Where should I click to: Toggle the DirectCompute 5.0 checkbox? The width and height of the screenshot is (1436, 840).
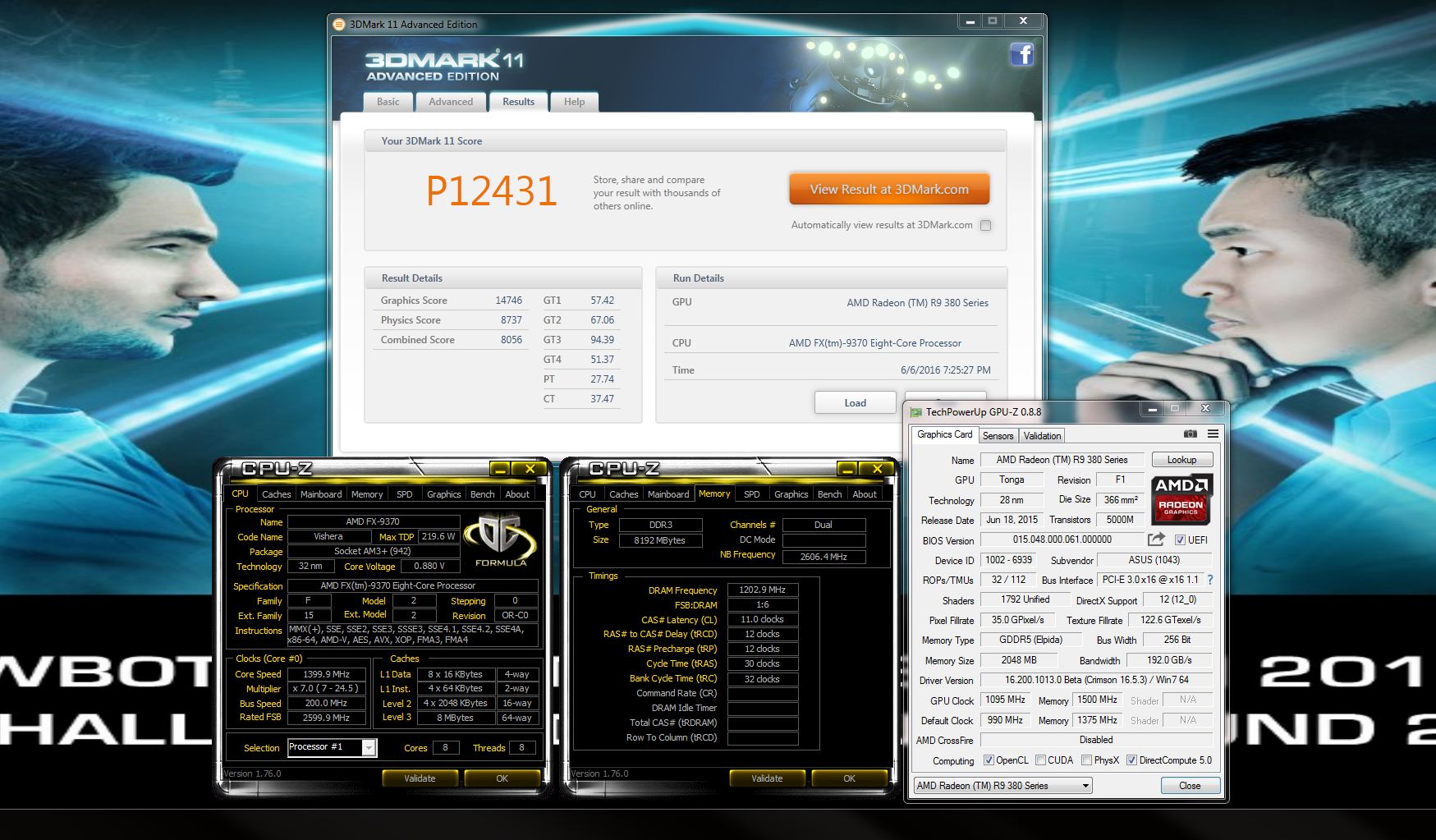pyautogui.click(x=1131, y=760)
